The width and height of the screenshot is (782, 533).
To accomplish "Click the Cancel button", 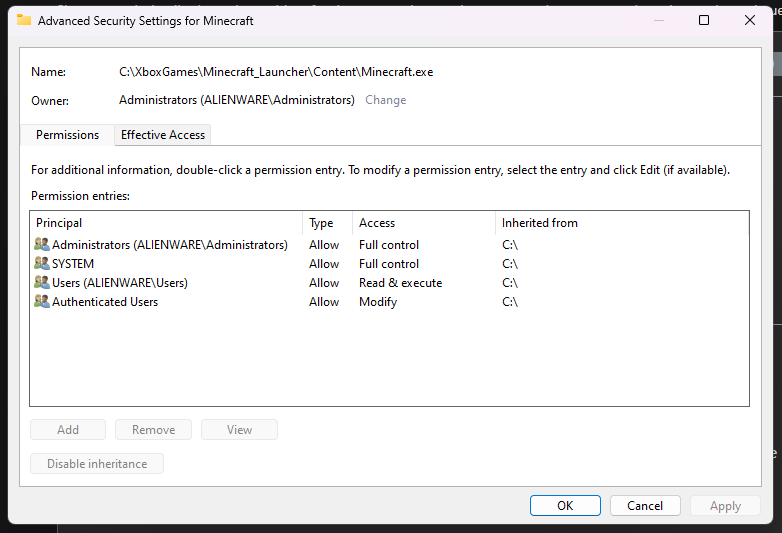I will point(645,506).
